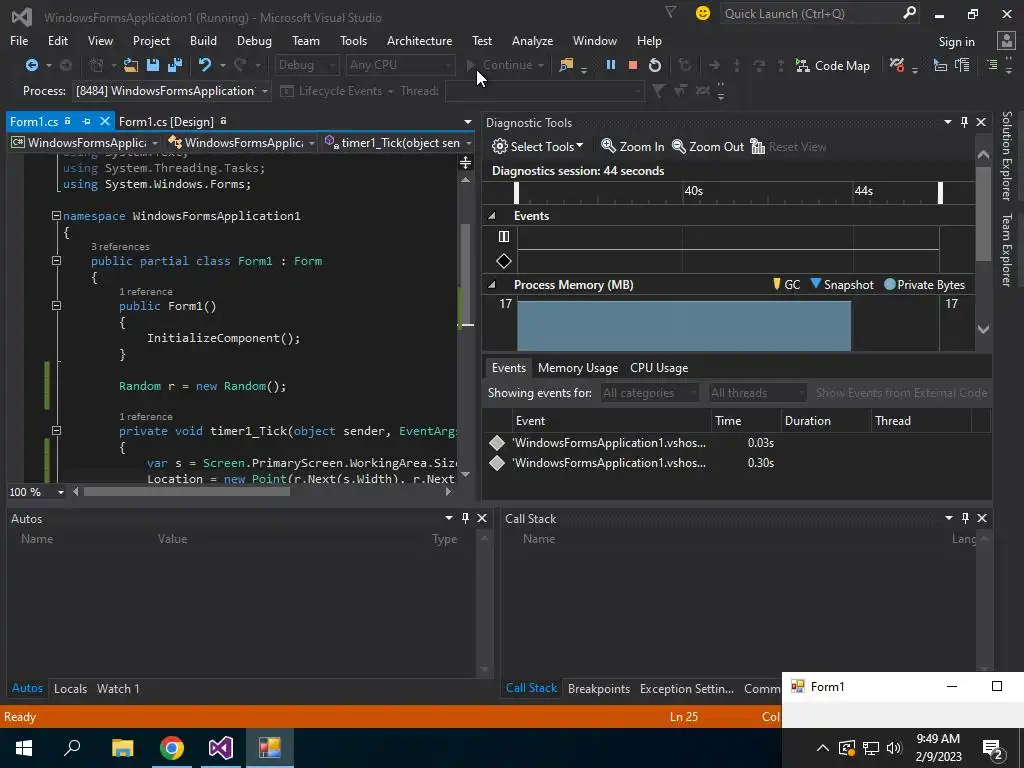Open the Debug menu
1024x768 pixels.
(x=254, y=40)
